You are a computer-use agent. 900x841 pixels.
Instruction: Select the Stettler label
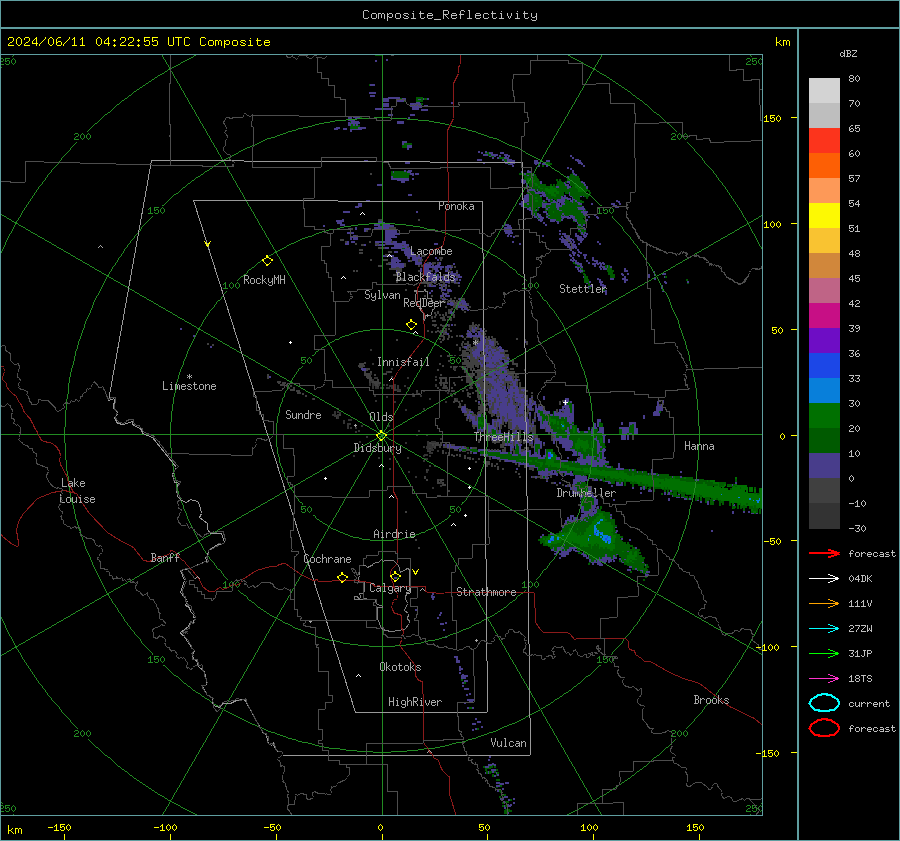point(583,289)
